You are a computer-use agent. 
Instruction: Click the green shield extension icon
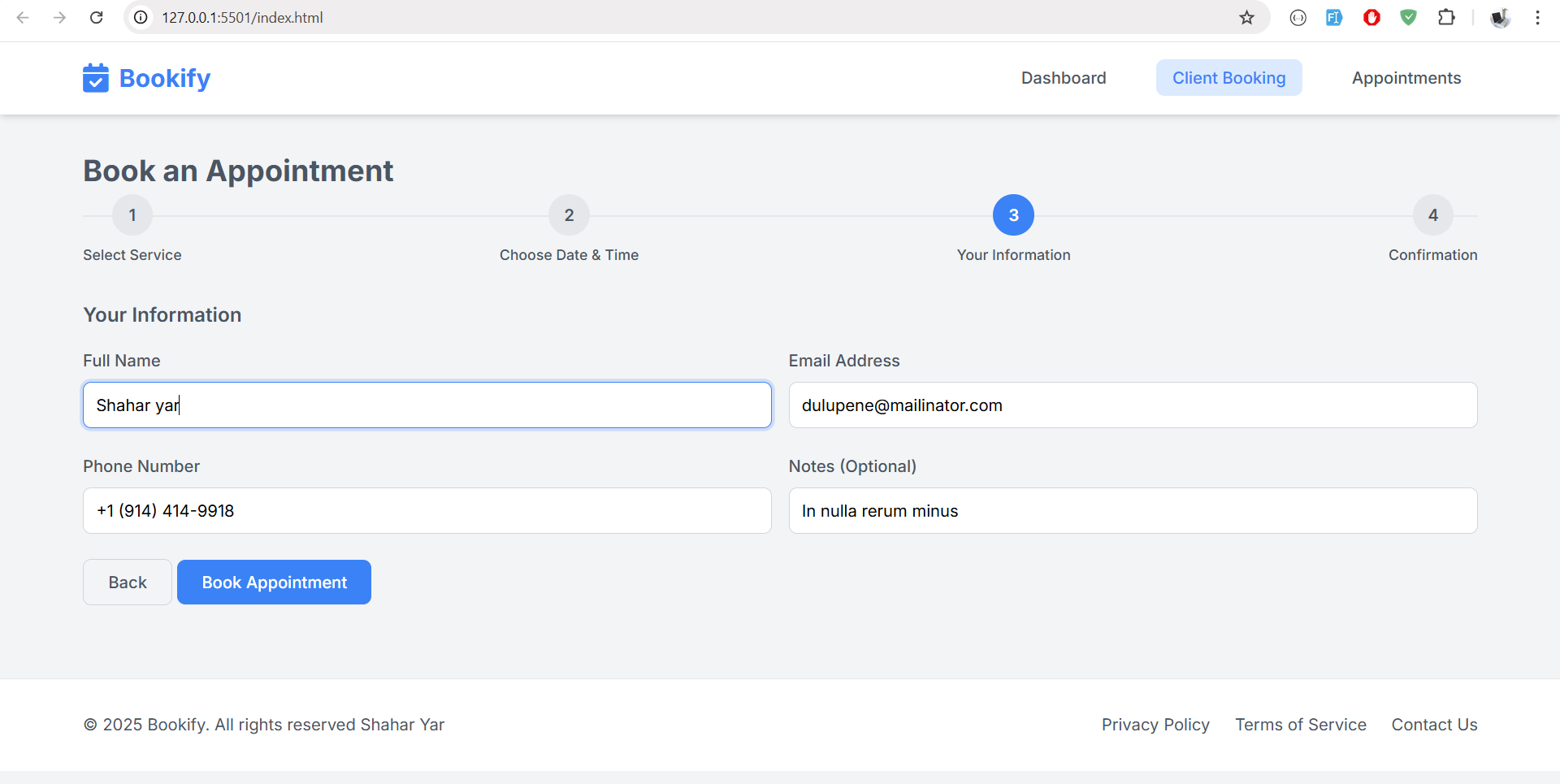coord(1409,17)
